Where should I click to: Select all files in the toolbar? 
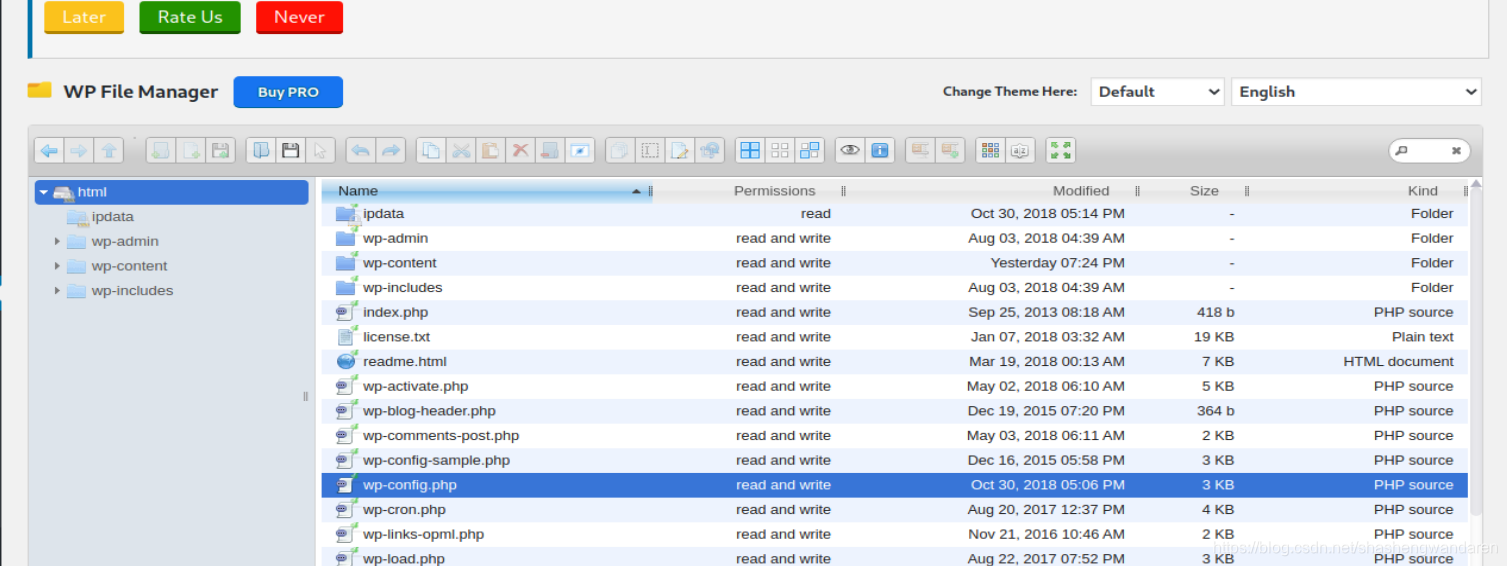[x=750, y=151]
